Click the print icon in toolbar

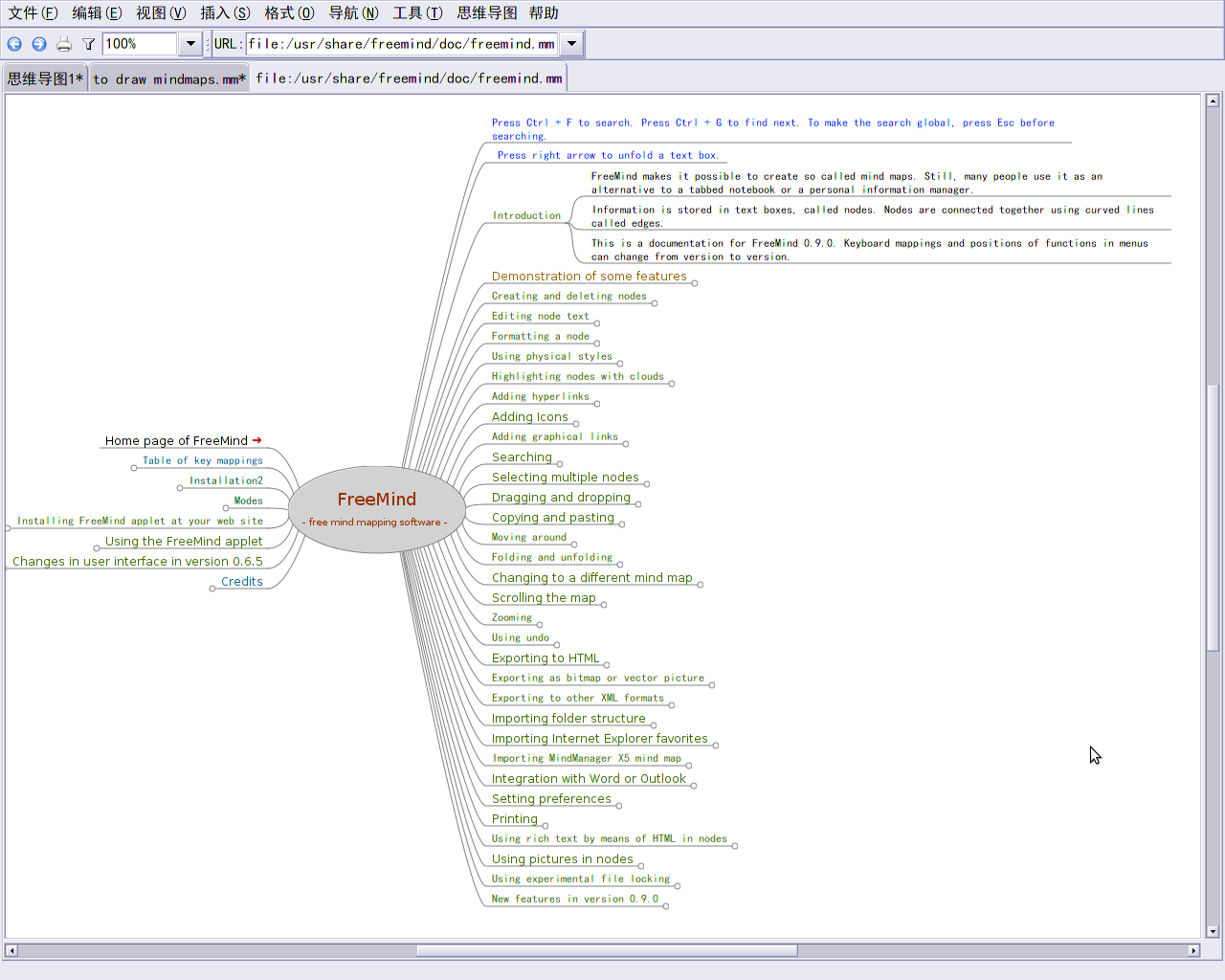64,44
